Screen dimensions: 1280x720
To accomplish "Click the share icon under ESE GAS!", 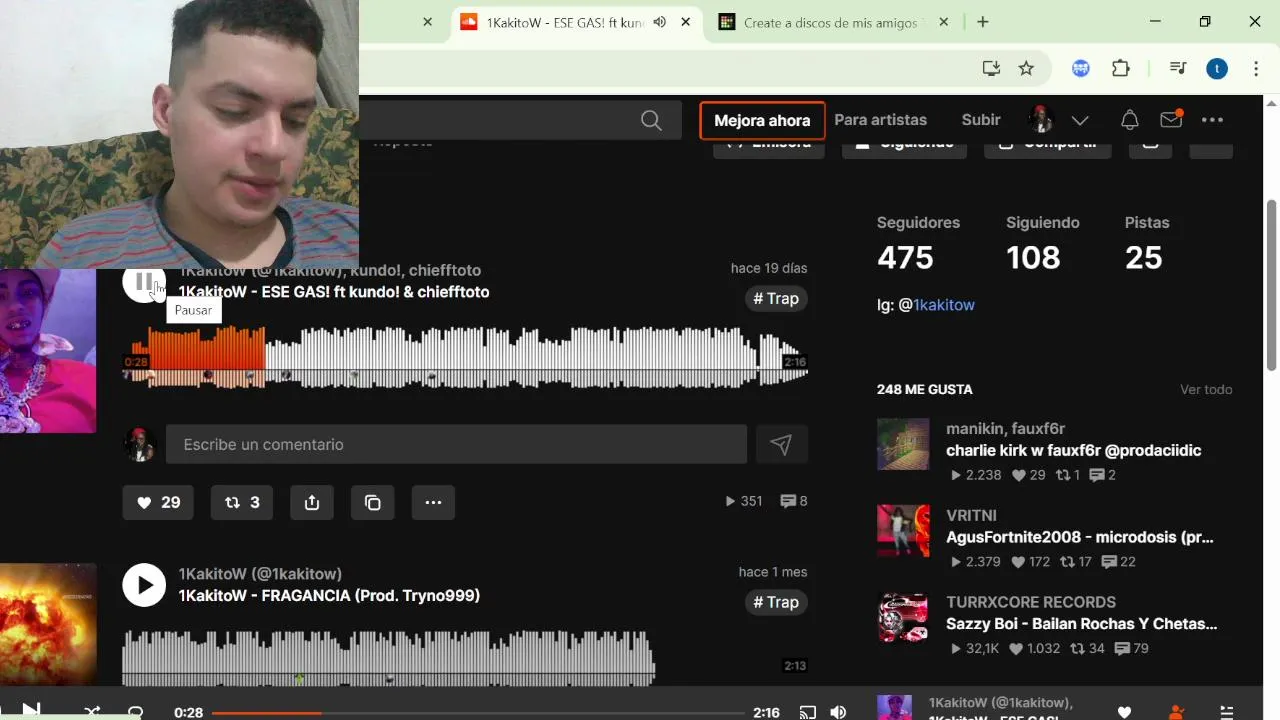I will pyautogui.click(x=312, y=502).
